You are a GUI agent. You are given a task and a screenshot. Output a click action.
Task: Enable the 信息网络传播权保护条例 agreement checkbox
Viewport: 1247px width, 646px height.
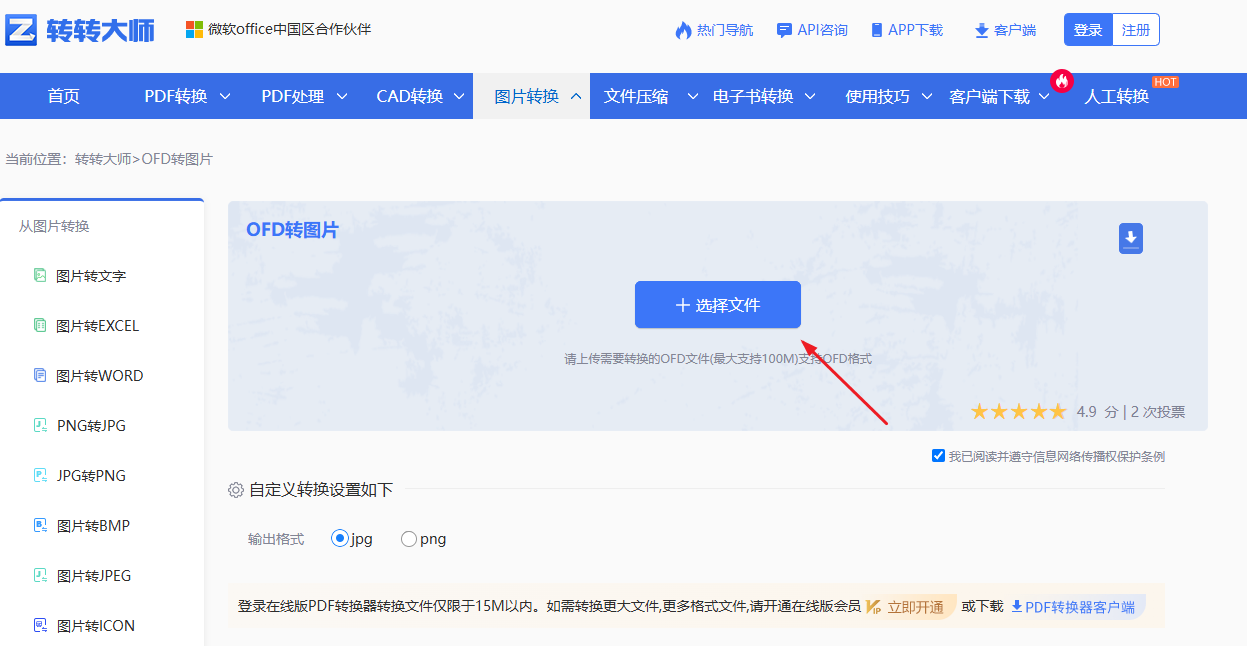[937, 456]
